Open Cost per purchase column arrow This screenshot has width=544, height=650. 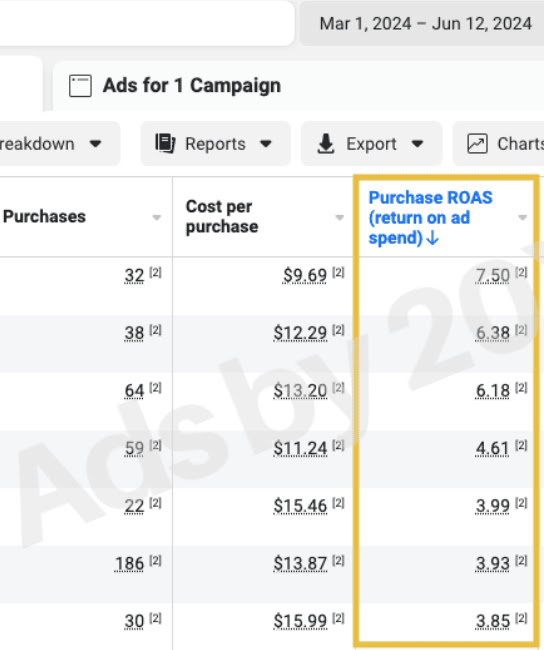click(340, 218)
